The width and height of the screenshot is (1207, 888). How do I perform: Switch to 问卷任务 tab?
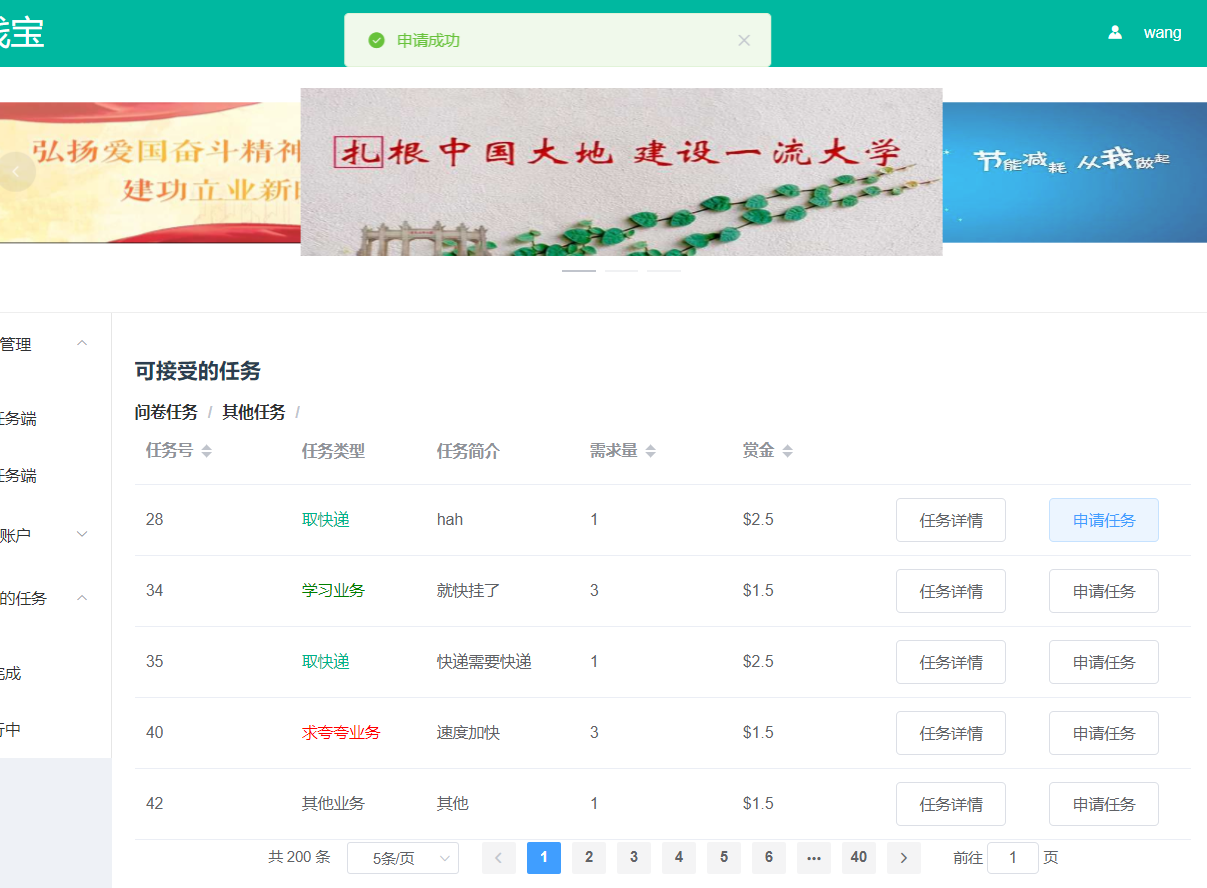166,412
